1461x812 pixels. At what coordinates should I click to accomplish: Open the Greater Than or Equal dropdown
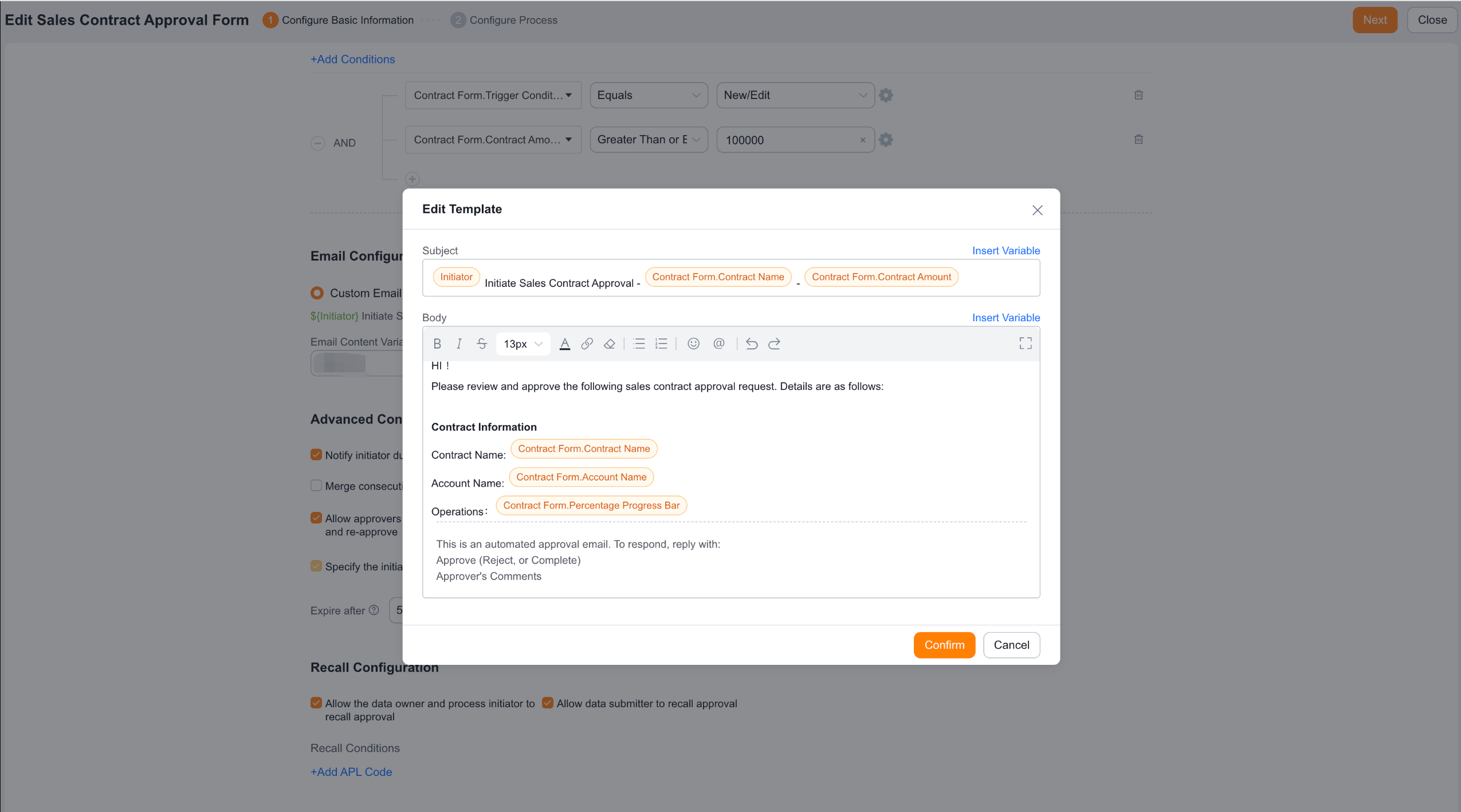(649, 140)
